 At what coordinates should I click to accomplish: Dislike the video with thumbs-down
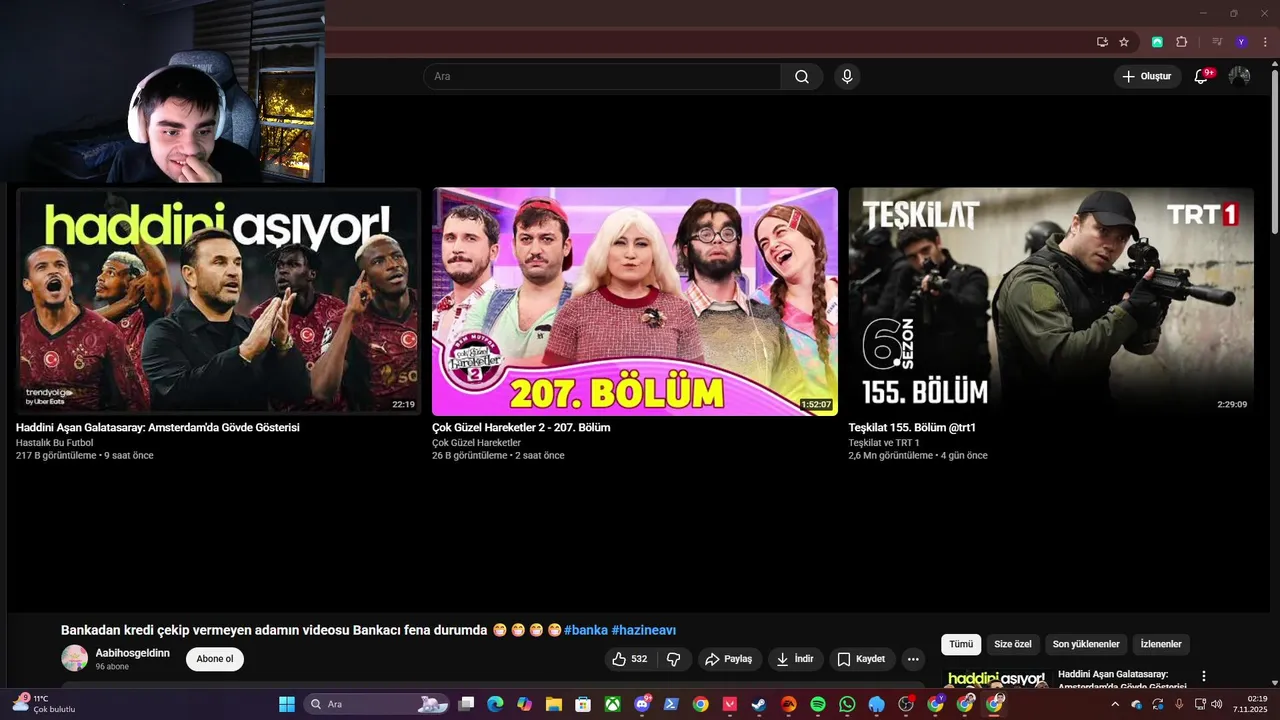[674, 659]
